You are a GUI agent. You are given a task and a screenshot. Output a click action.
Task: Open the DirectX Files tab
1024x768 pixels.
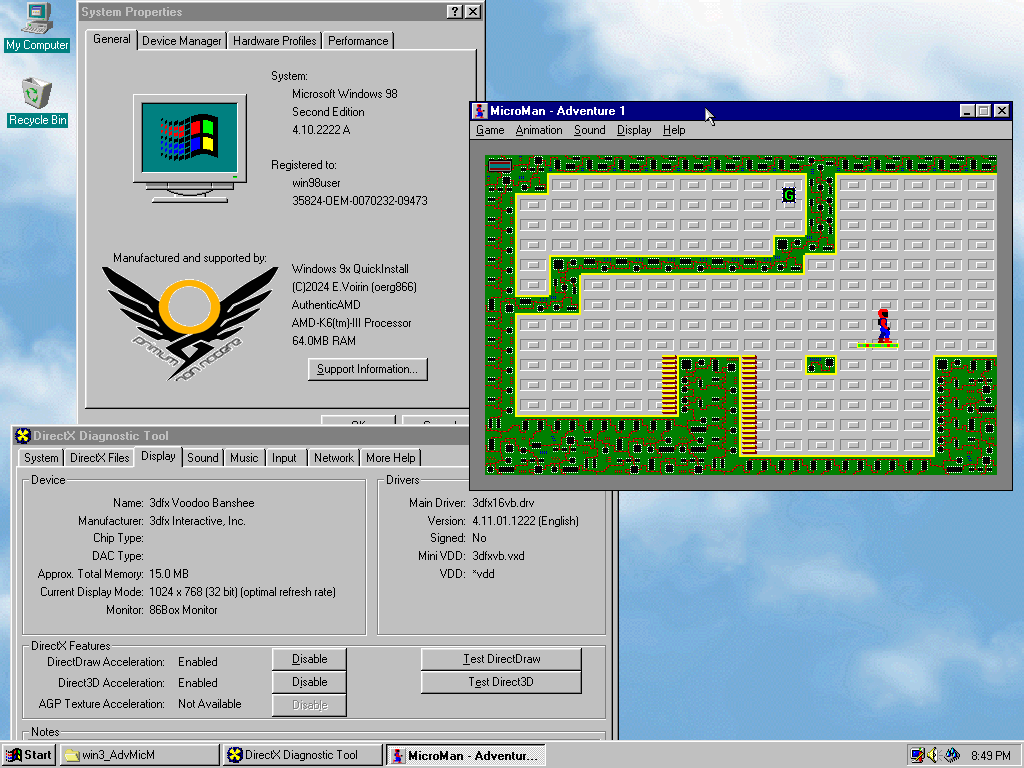(100, 458)
